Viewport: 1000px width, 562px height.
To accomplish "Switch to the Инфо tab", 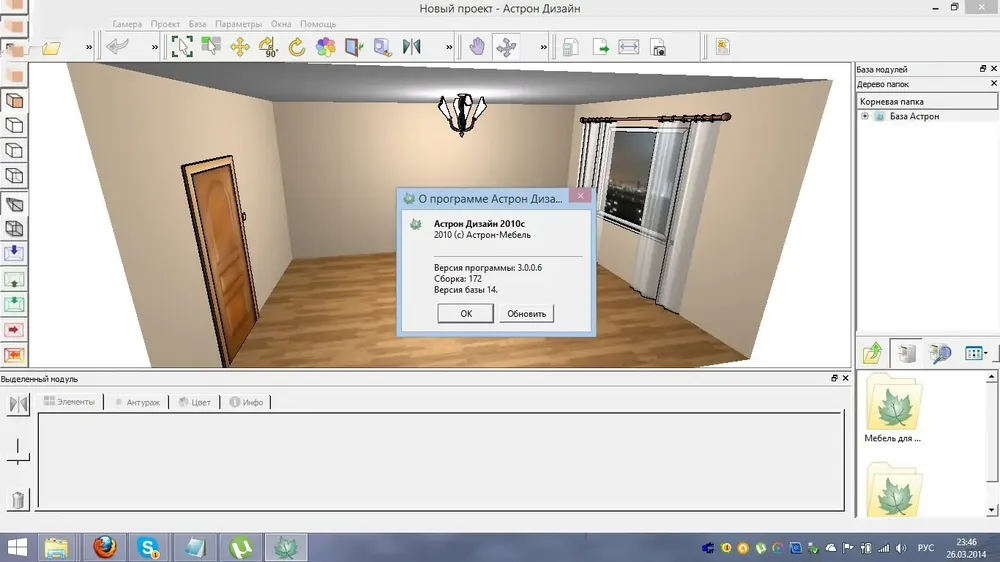I will tap(246, 402).
